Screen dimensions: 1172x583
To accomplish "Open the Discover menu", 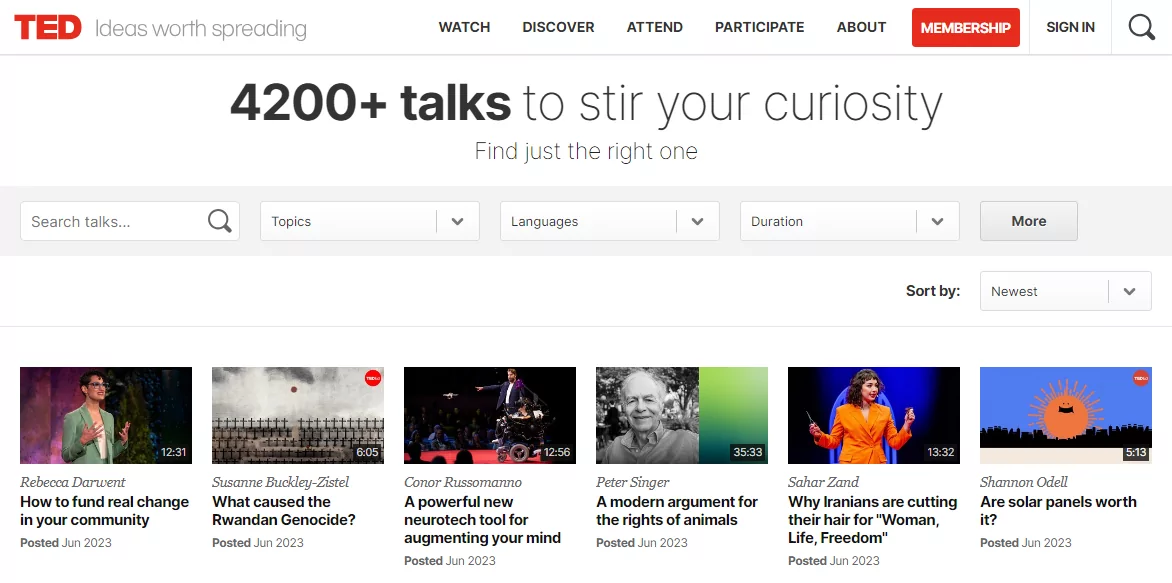I will click(x=558, y=28).
